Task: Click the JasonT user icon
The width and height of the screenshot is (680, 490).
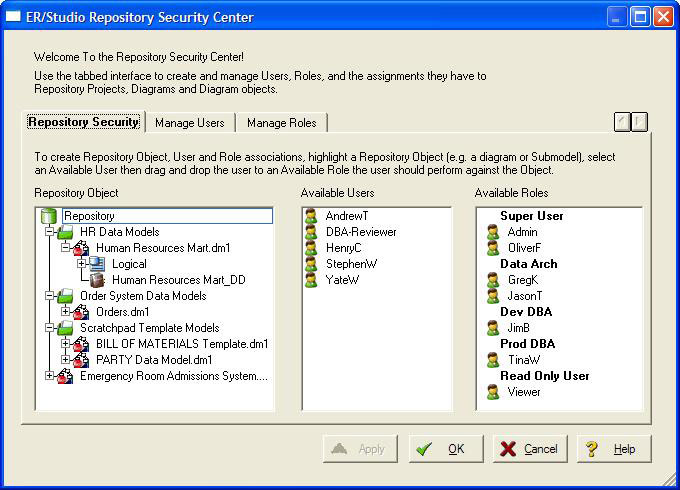Action: pyautogui.click(x=493, y=296)
